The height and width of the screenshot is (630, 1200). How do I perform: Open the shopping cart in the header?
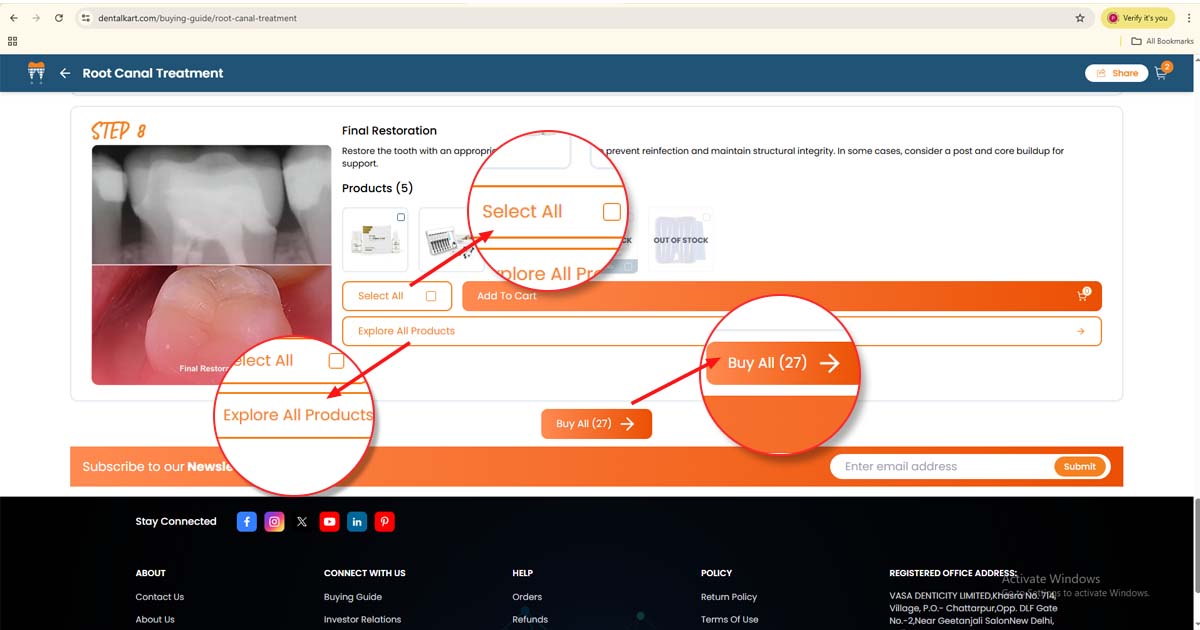pos(1162,72)
